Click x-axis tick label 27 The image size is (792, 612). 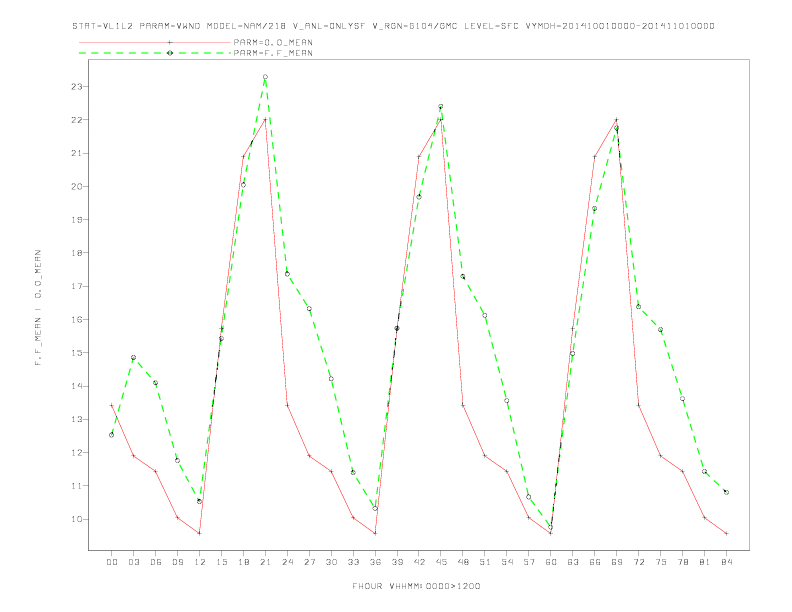(x=309, y=562)
